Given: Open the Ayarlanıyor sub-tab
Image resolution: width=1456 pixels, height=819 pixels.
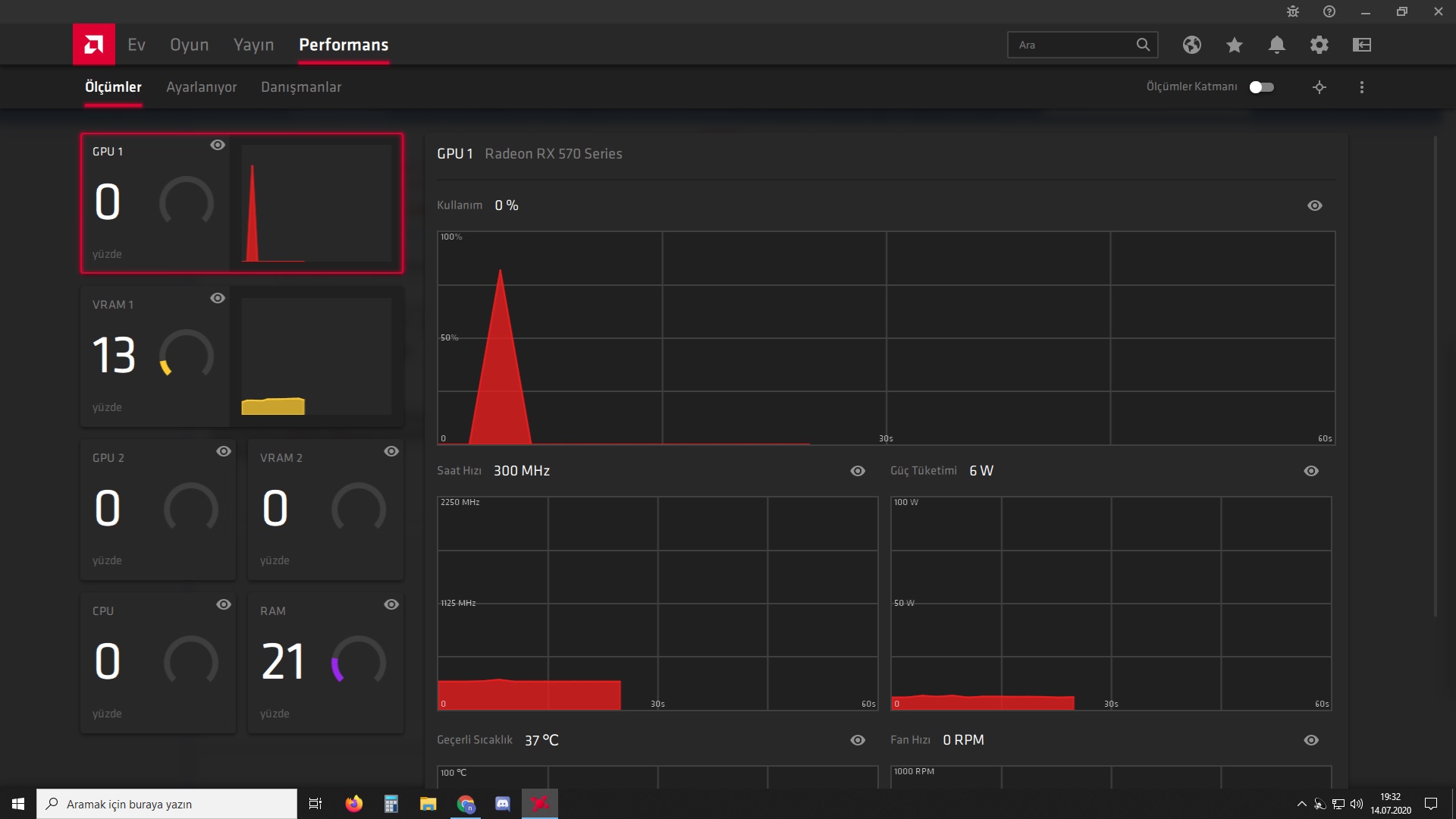Looking at the screenshot, I should pyautogui.click(x=201, y=87).
